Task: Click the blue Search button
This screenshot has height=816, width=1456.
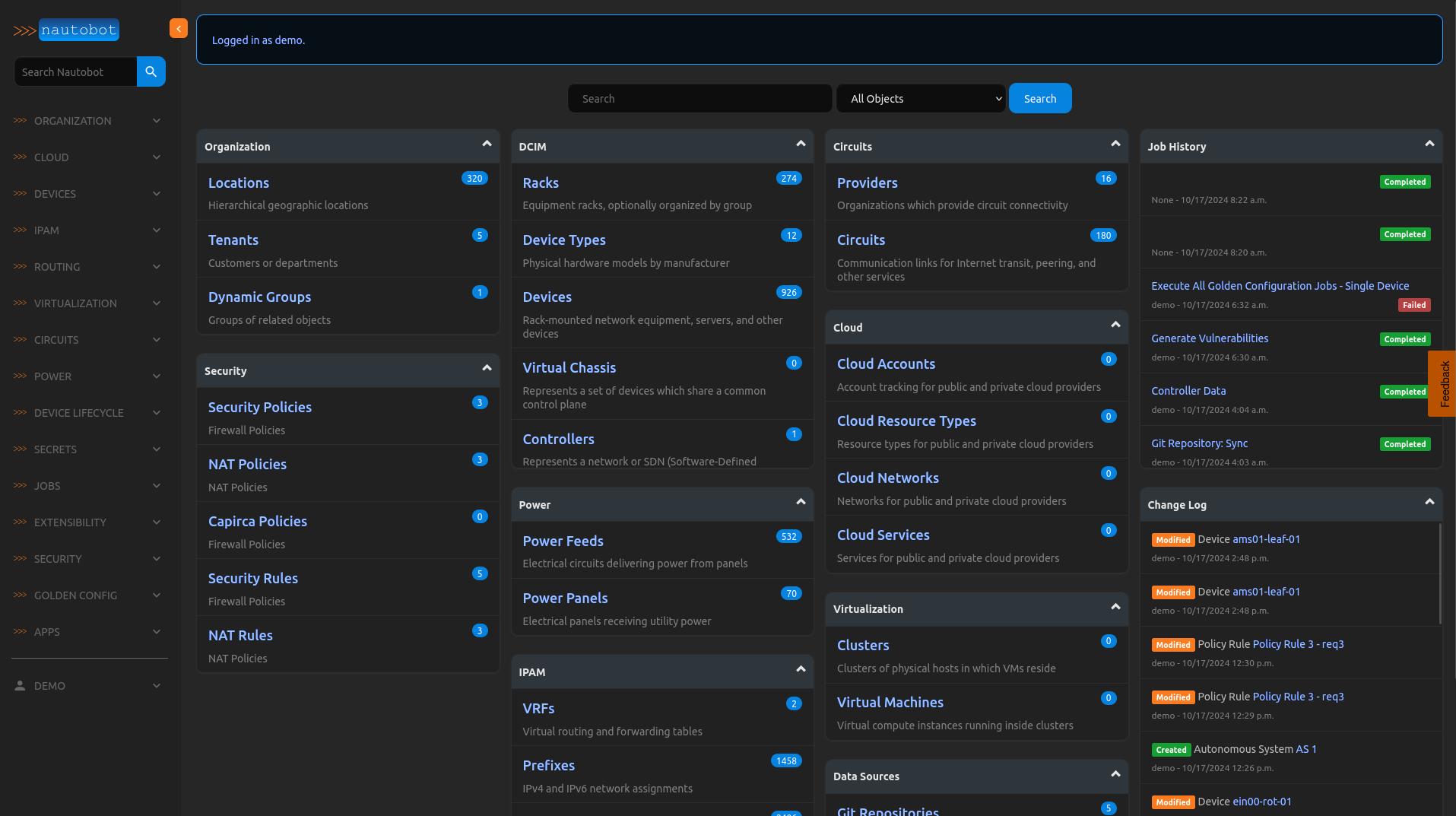Action: click(1039, 99)
